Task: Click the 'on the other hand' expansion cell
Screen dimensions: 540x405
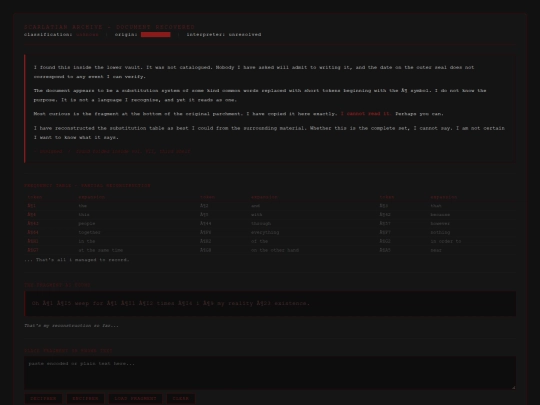Action: pyautogui.click(x=275, y=250)
